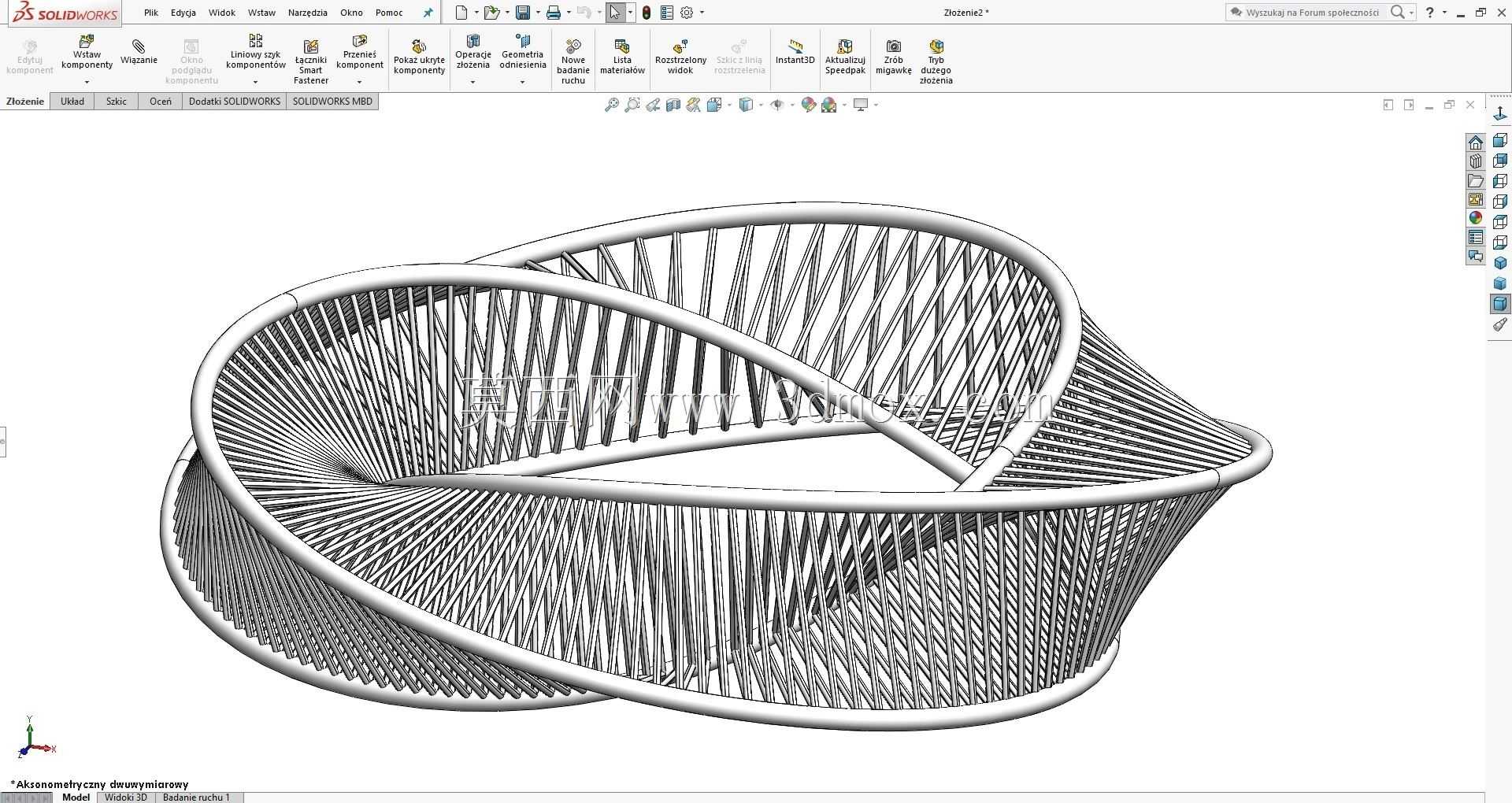Open the Edycja menu

coord(183,13)
